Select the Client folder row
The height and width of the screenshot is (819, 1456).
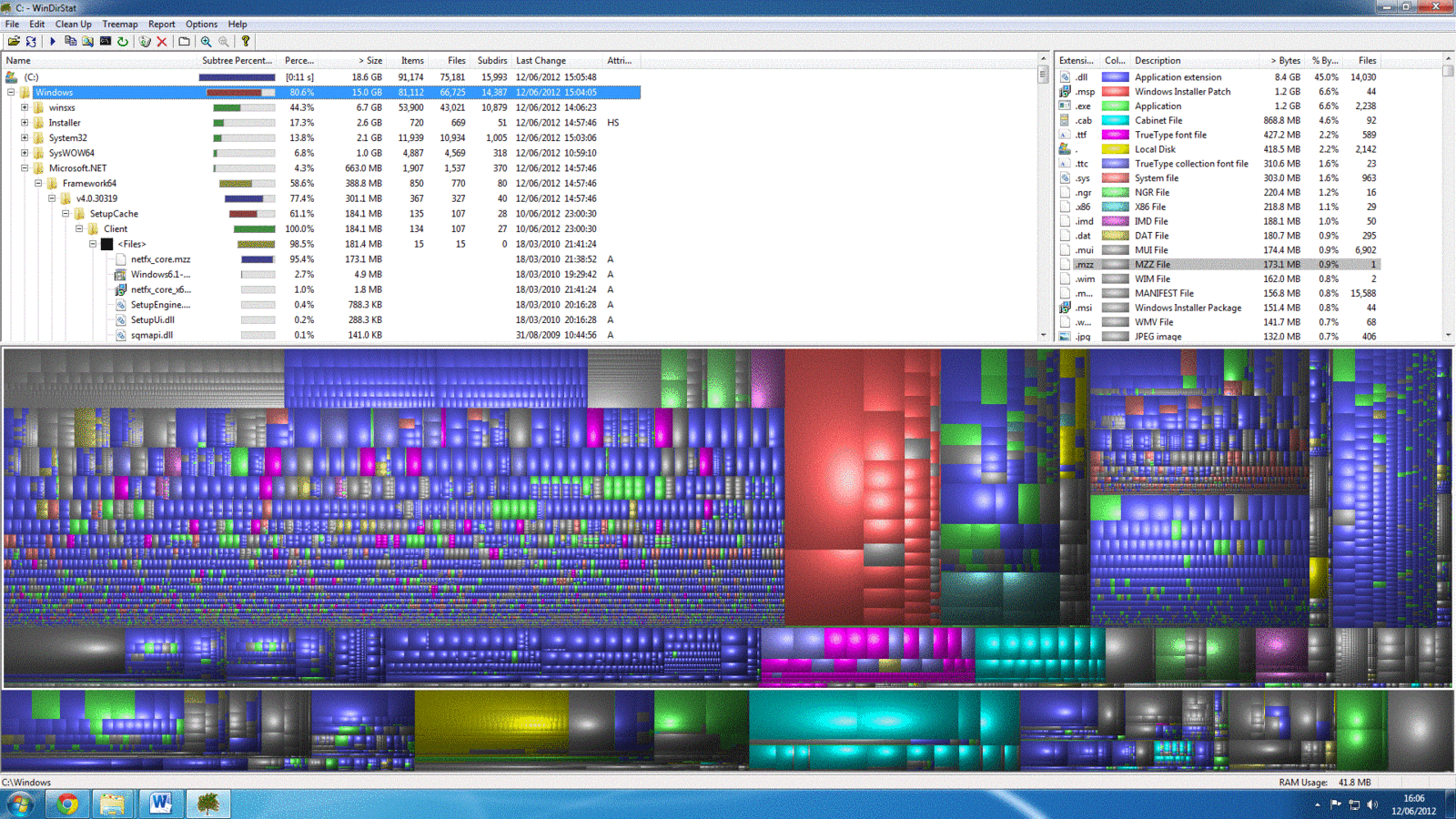coord(320,229)
